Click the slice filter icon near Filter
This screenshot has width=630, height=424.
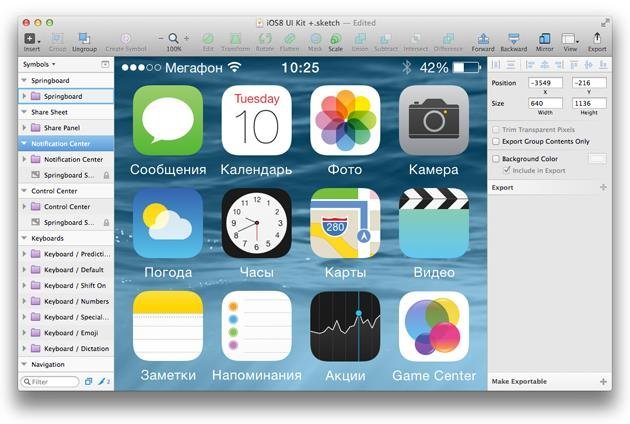point(104,381)
